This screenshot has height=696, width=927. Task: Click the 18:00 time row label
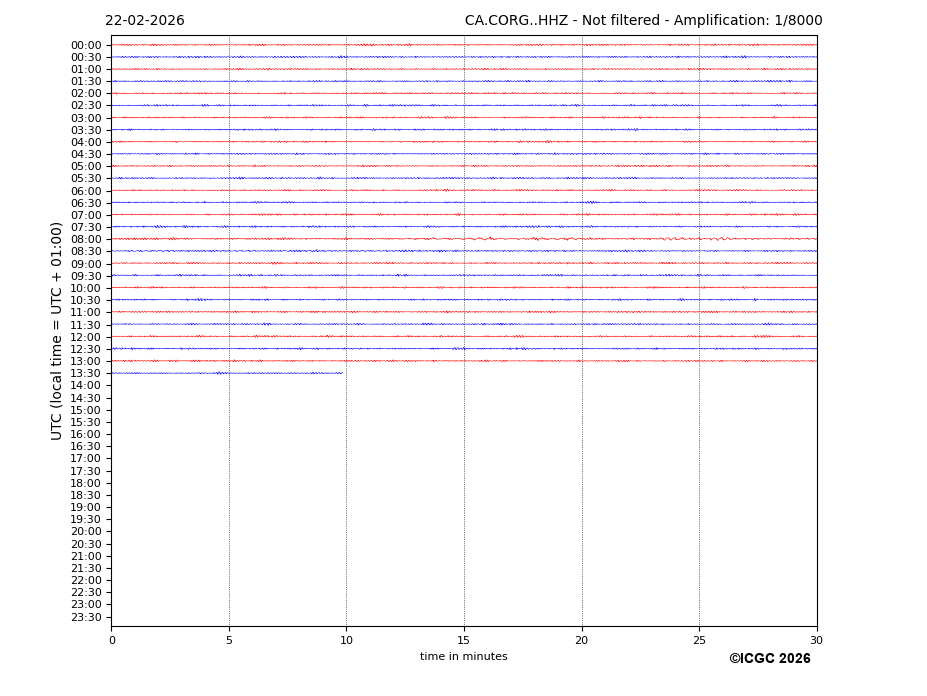pyautogui.click(x=86, y=483)
